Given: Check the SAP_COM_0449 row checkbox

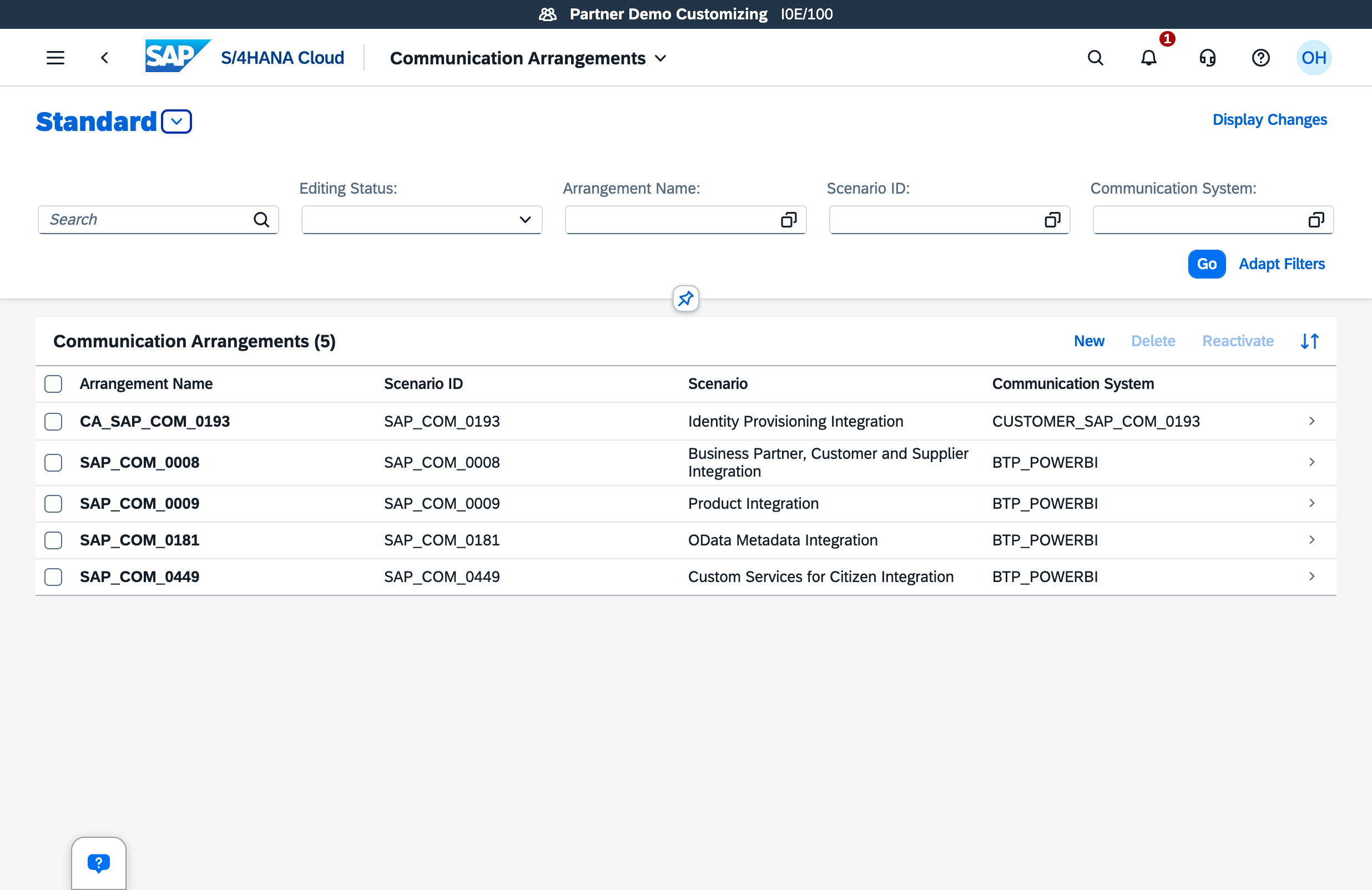Looking at the screenshot, I should (53, 577).
